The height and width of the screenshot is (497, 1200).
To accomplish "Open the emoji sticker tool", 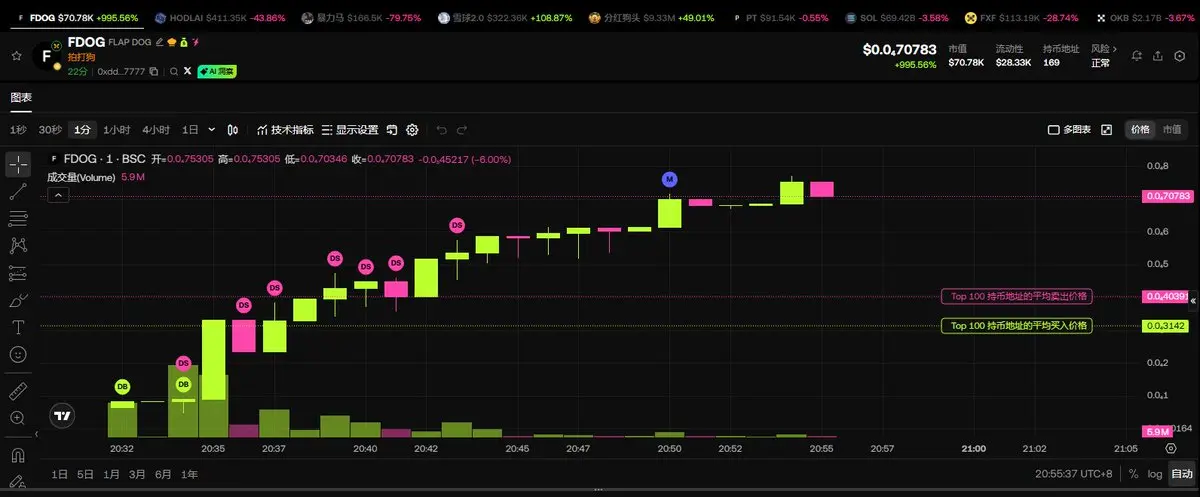I will tap(18, 354).
